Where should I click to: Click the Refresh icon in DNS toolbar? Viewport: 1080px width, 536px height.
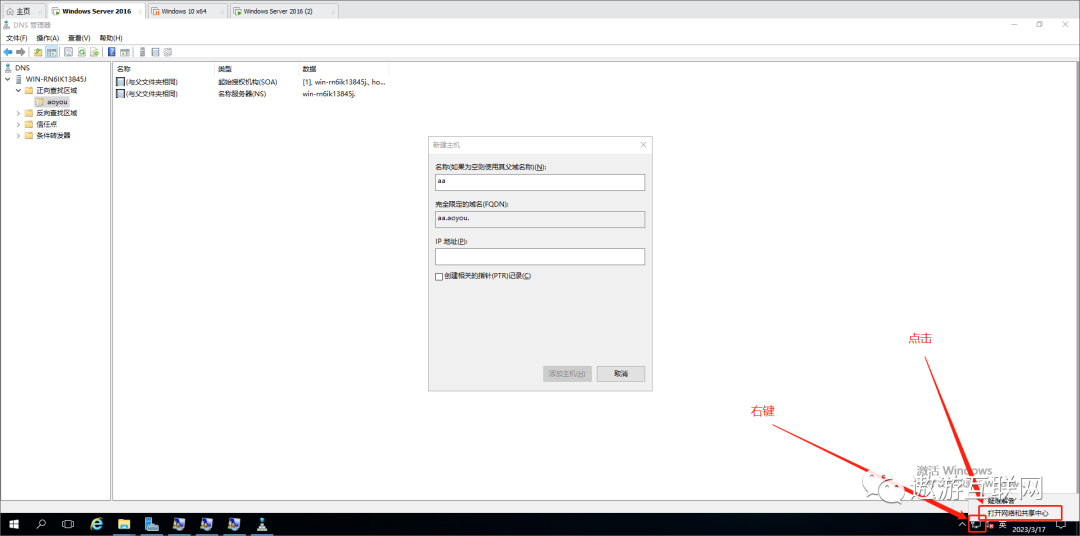[81, 52]
